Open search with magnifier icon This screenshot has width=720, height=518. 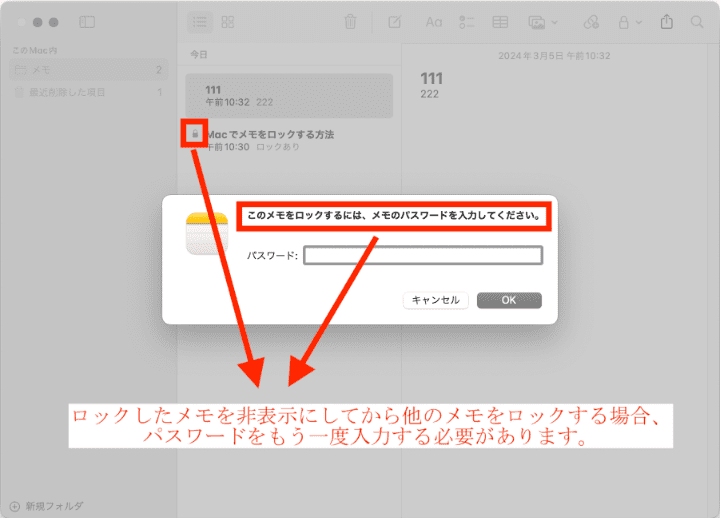(x=697, y=22)
